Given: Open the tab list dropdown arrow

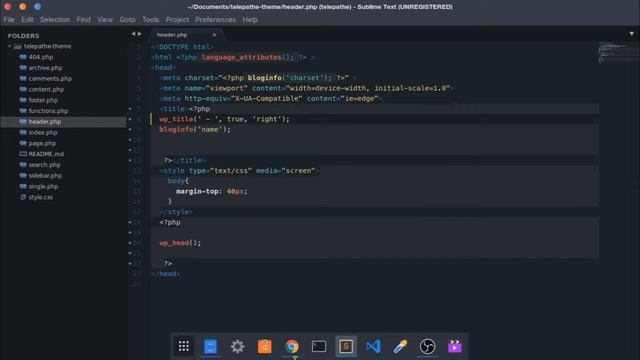Looking at the screenshot, I should [x=631, y=34].
